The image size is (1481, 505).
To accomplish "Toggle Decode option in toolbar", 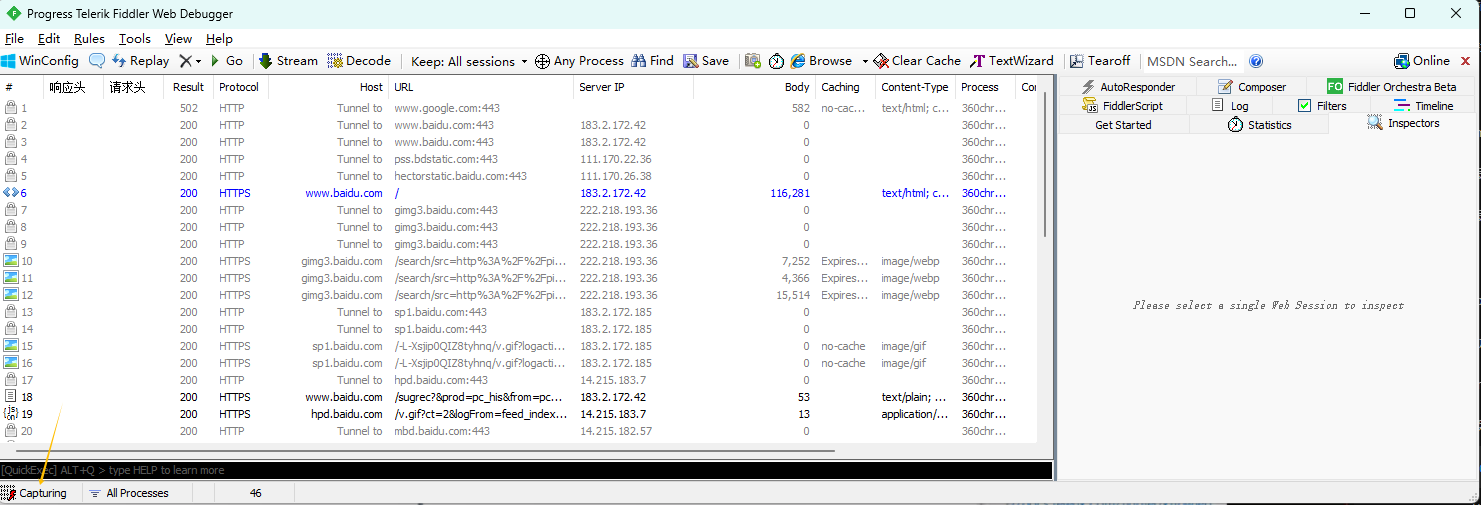I will tap(359, 61).
